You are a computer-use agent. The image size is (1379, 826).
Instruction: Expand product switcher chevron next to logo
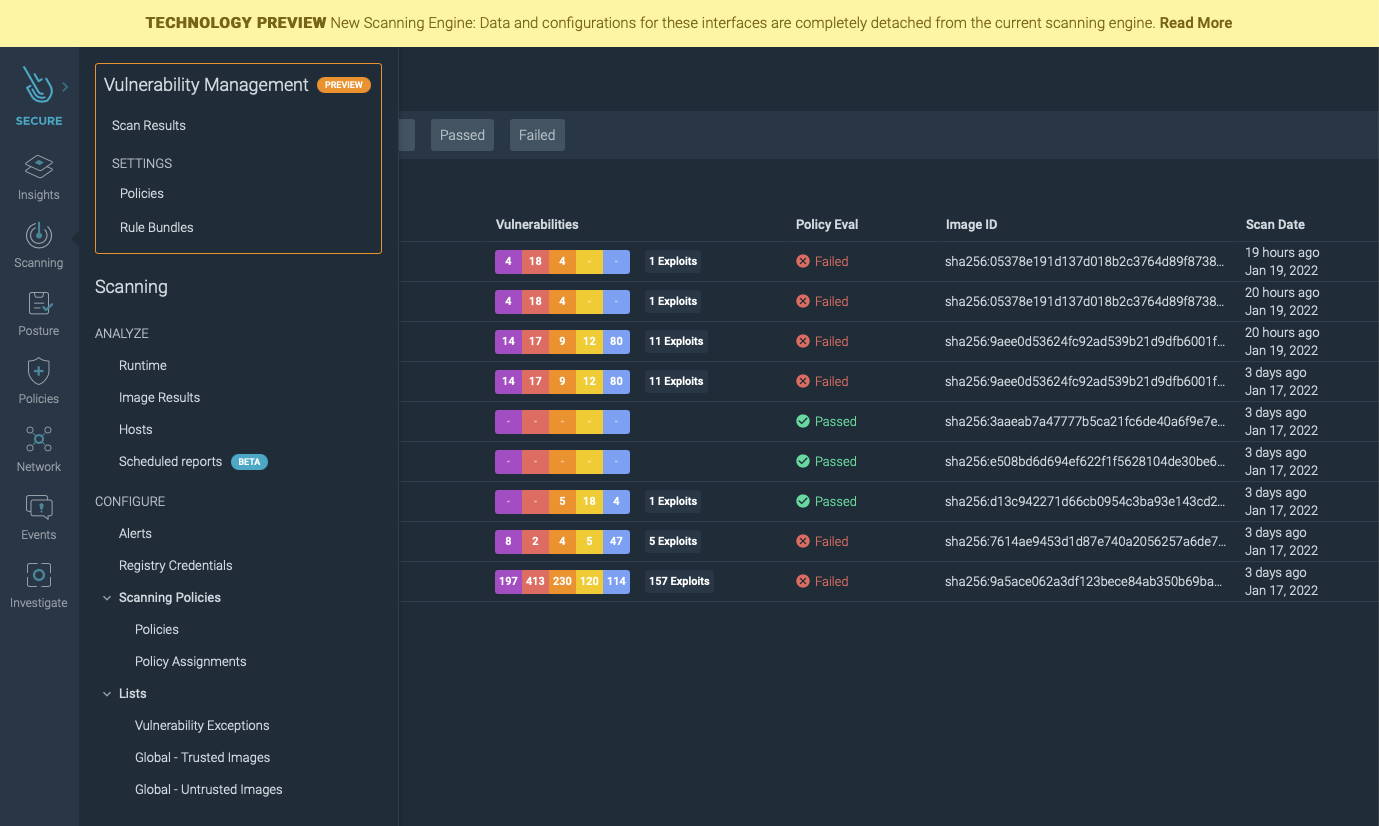[65, 87]
